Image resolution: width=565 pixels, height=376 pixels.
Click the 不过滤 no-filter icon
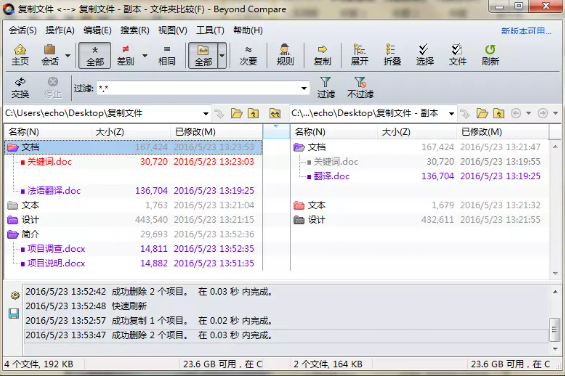click(x=360, y=88)
